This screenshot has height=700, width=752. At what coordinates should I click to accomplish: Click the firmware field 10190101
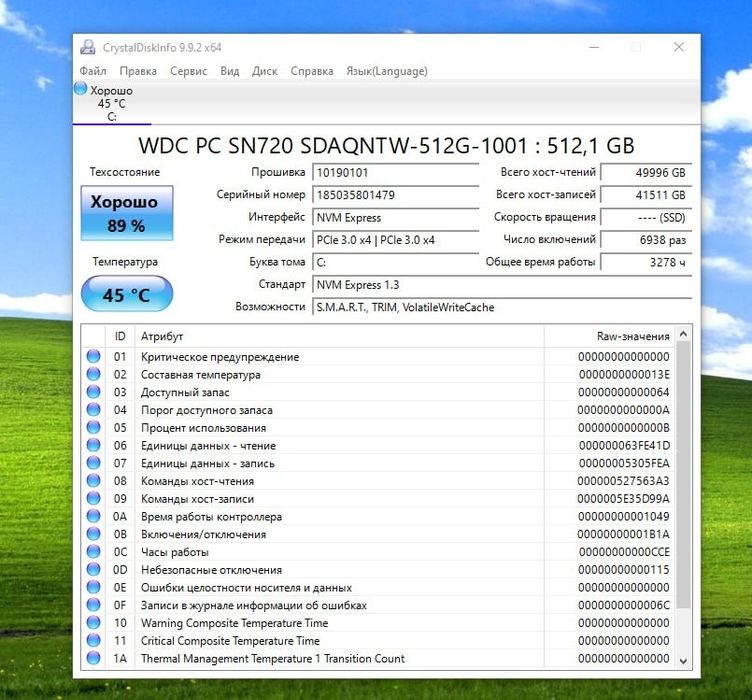pyautogui.click(x=395, y=173)
